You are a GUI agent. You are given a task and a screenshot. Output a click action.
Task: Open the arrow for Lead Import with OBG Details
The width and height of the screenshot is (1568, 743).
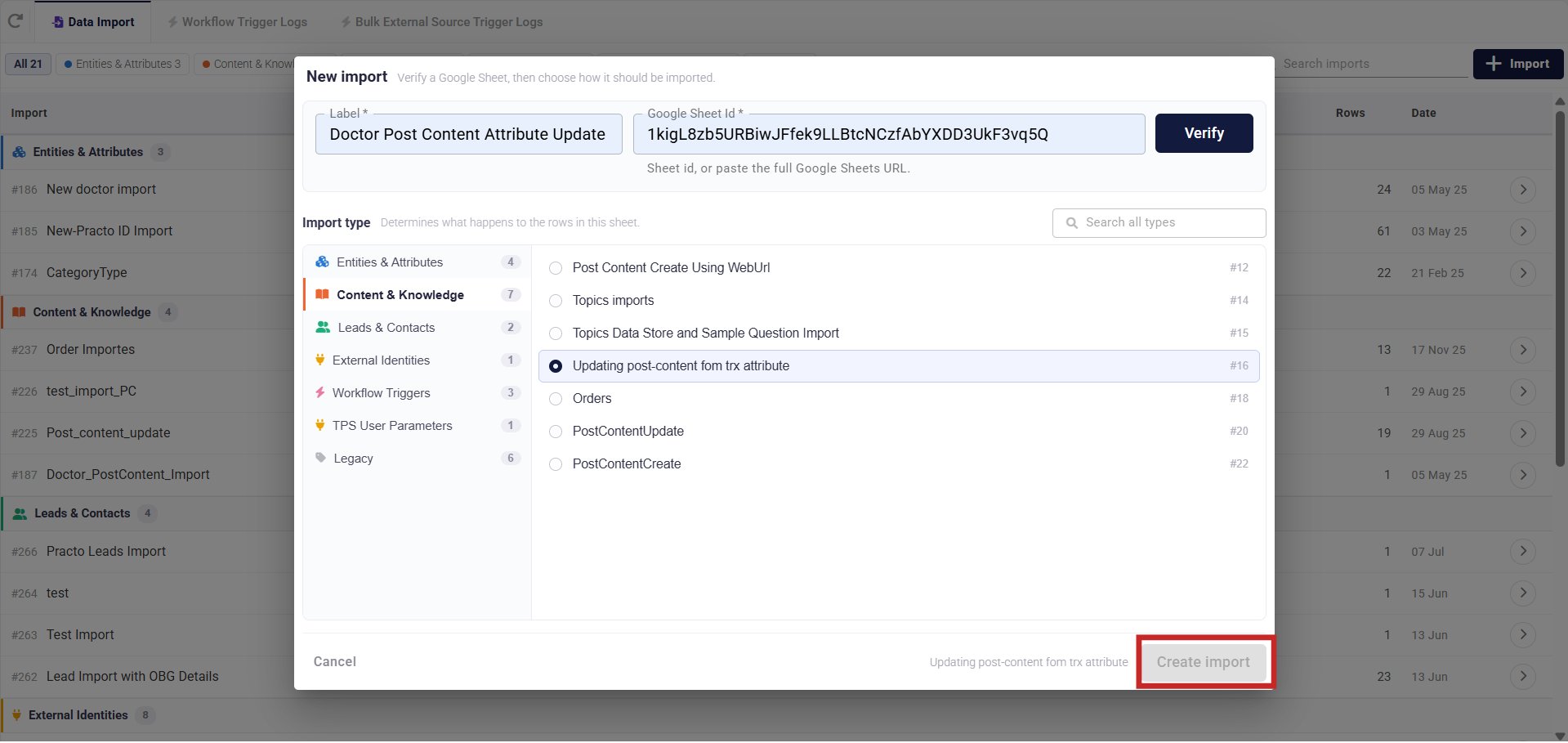click(x=1523, y=677)
